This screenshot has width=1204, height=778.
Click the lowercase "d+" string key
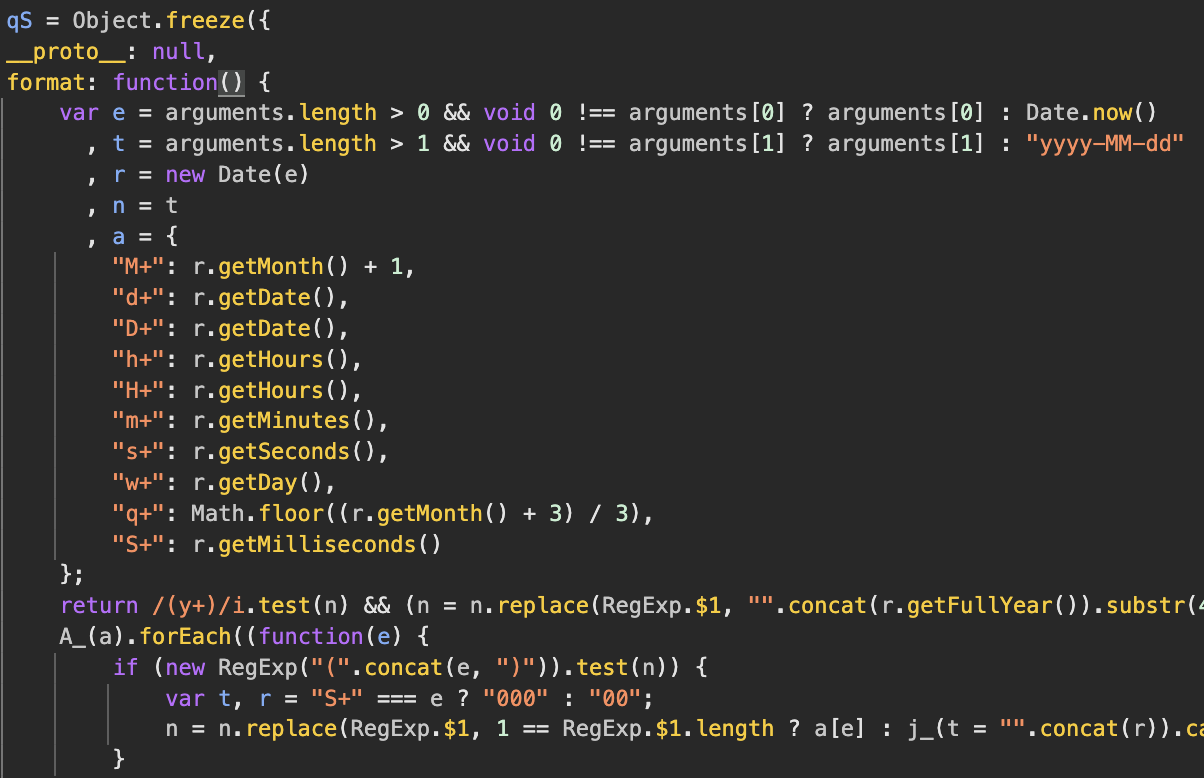click(x=139, y=298)
